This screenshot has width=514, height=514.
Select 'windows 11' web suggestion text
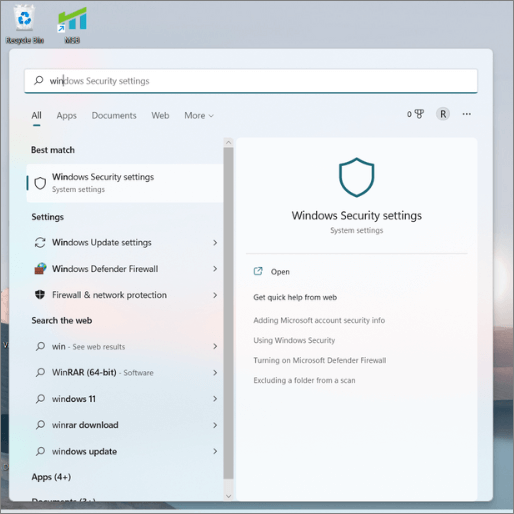(74, 399)
